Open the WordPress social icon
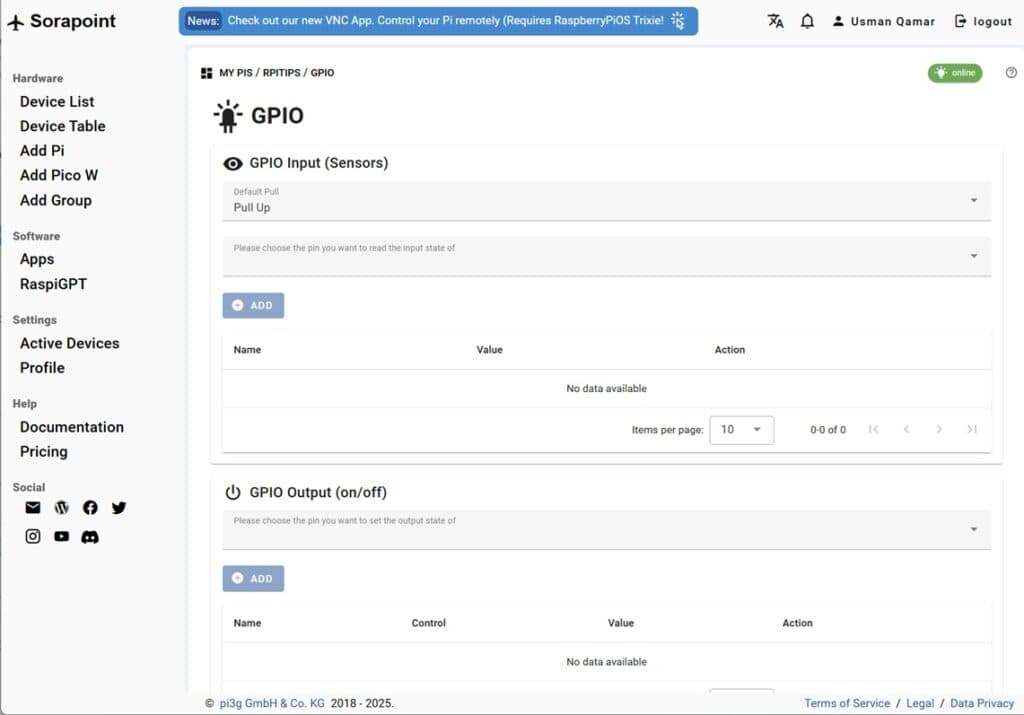1024x715 pixels. point(62,508)
